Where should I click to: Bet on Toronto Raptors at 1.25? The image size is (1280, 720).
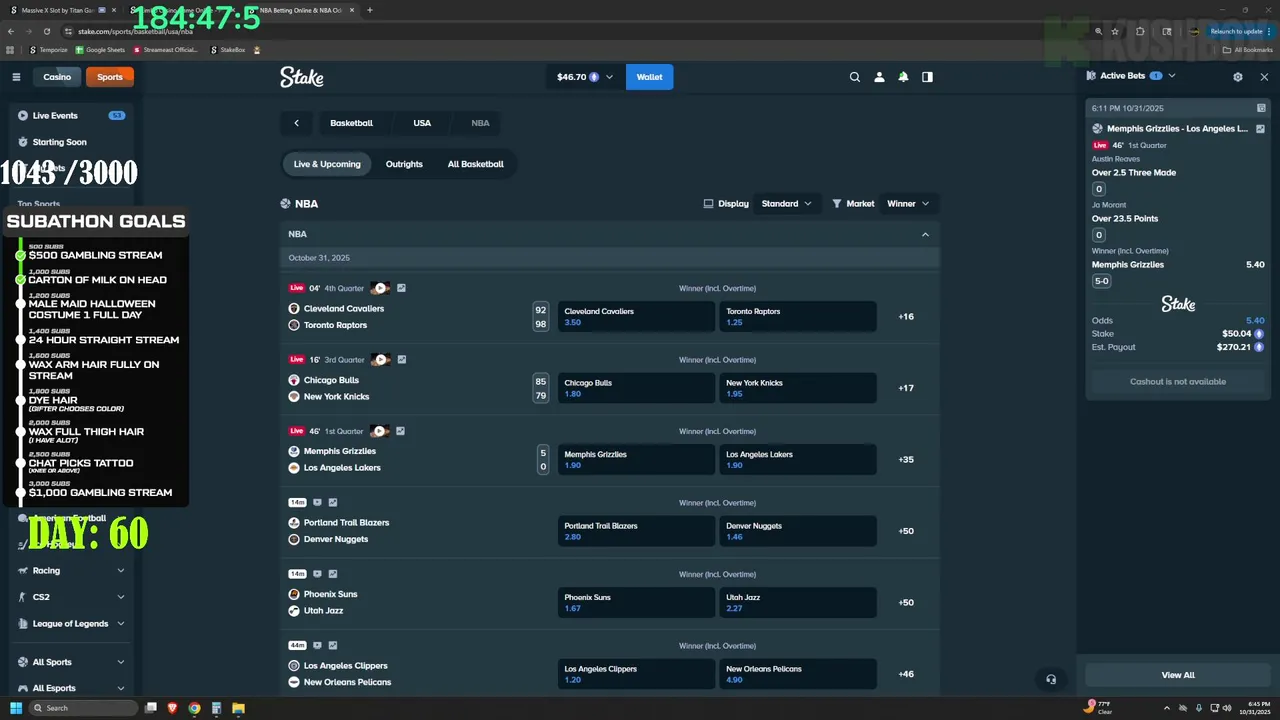coord(798,317)
